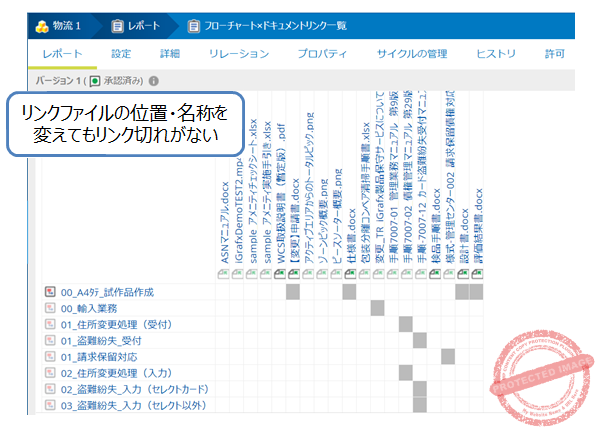This screenshot has height=436, width=610.
Task: Switch to the 設定 tab
Action: pyautogui.click(x=121, y=53)
